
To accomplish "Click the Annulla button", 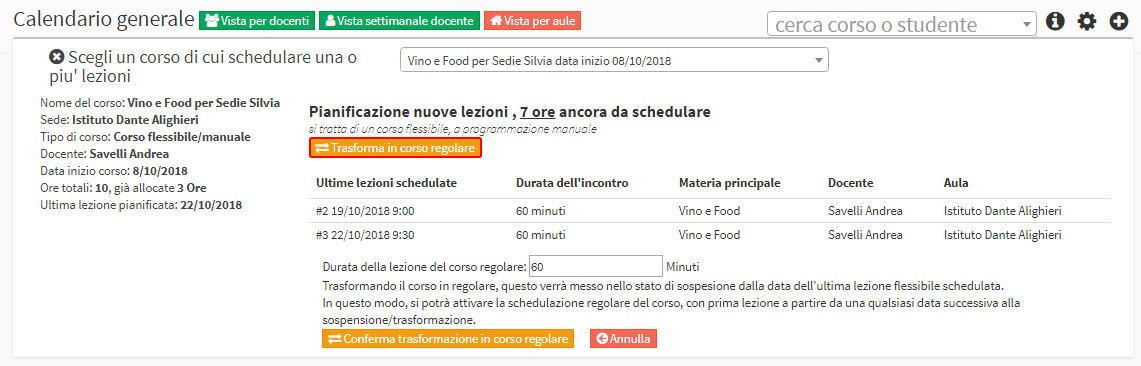I will point(624,339).
